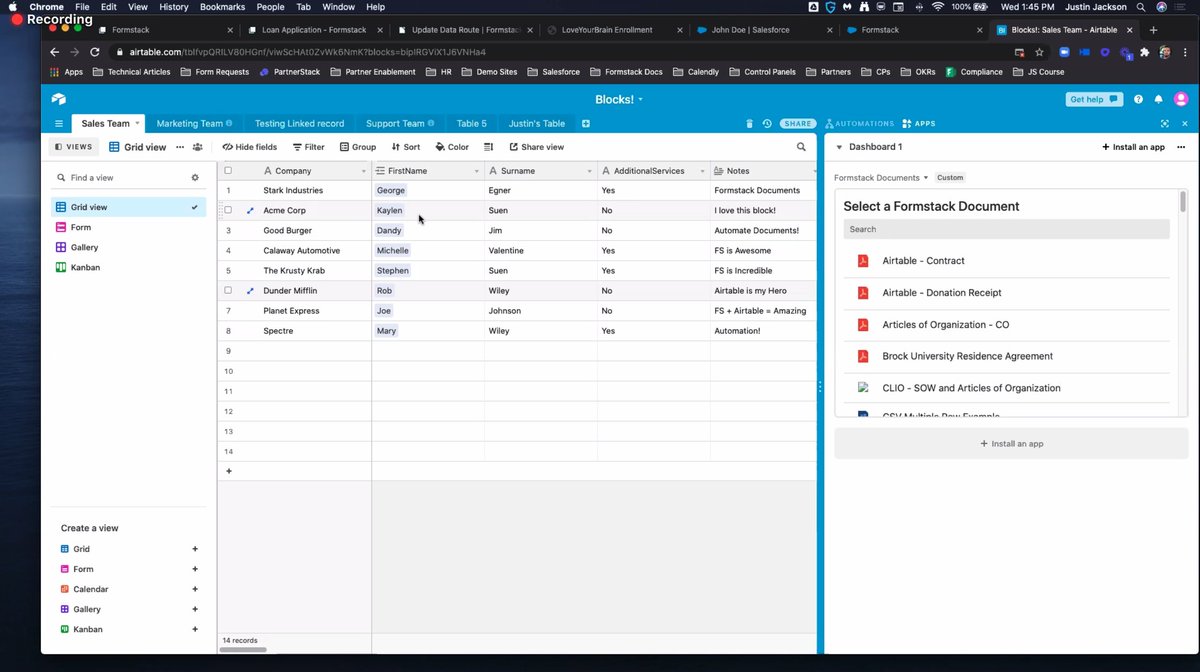Collapse the Dashboard 1 section

click(x=839, y=147)
